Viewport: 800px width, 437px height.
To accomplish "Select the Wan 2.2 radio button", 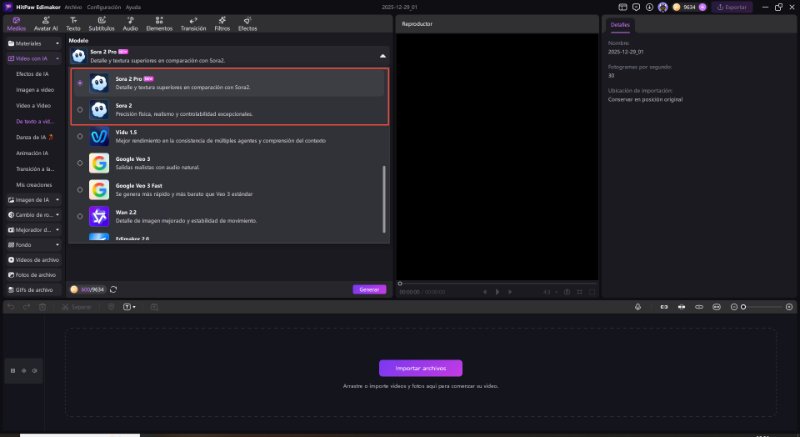I will point(80,216).
